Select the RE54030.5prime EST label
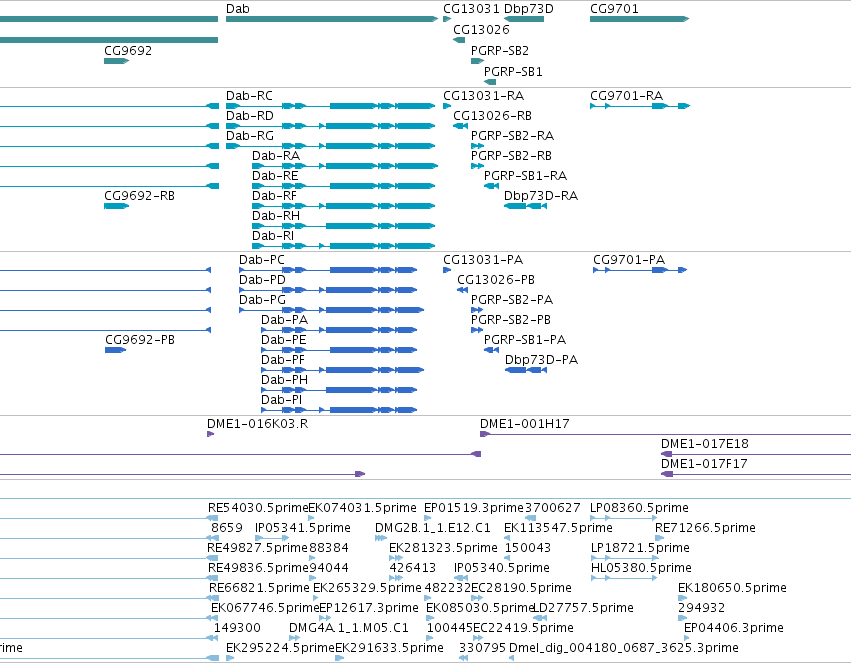851x663 pixels. [258, 508]
